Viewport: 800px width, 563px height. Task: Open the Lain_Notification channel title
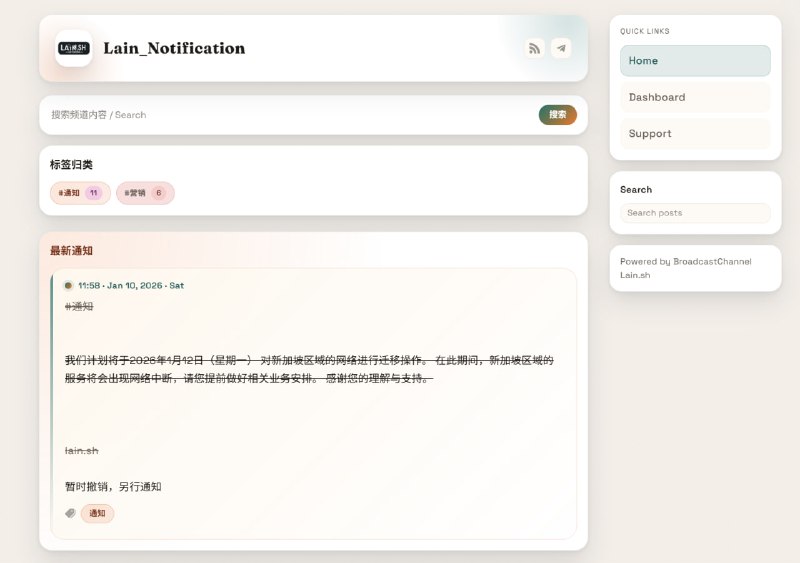coord(174,48)
